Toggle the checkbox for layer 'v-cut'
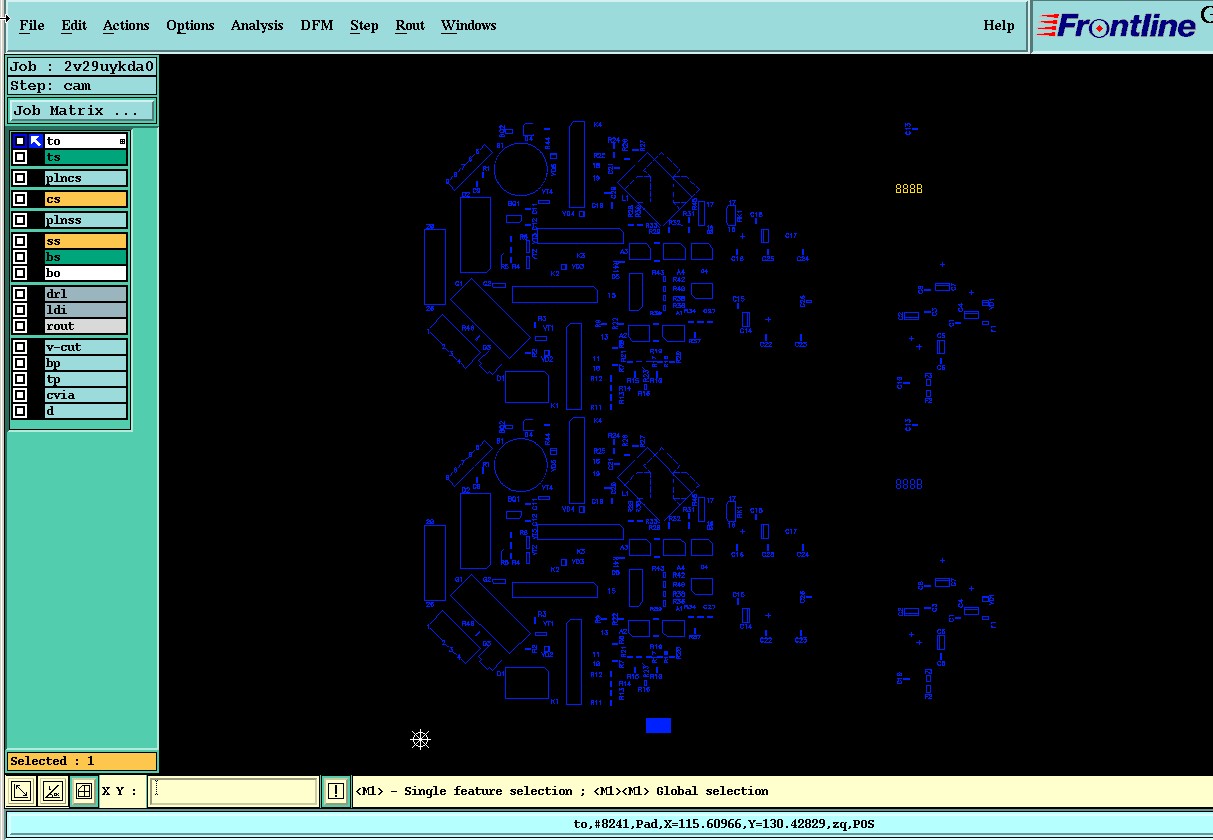 [20, 347]
